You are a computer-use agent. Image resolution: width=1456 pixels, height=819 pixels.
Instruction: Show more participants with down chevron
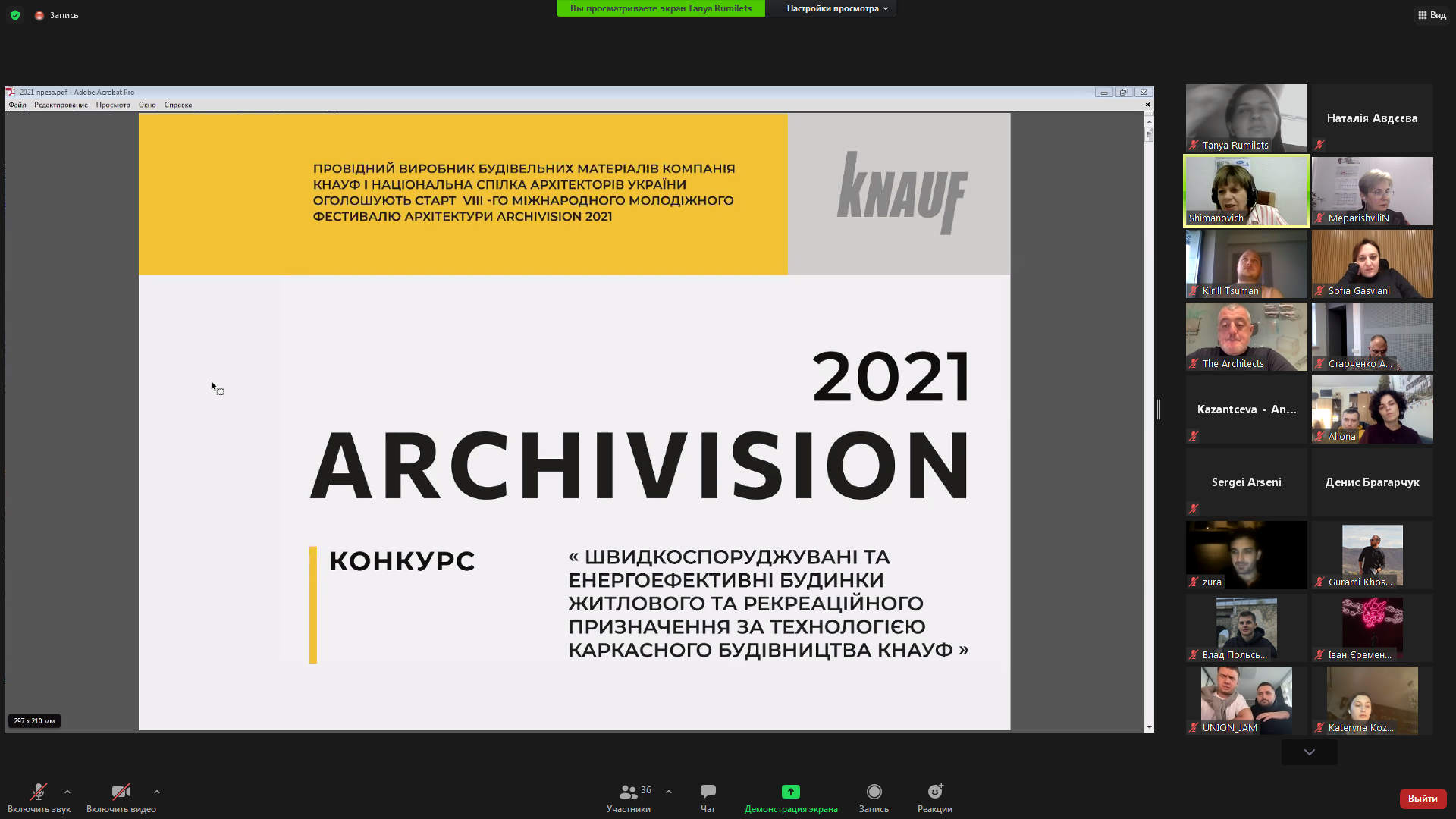click(1310, 752)
